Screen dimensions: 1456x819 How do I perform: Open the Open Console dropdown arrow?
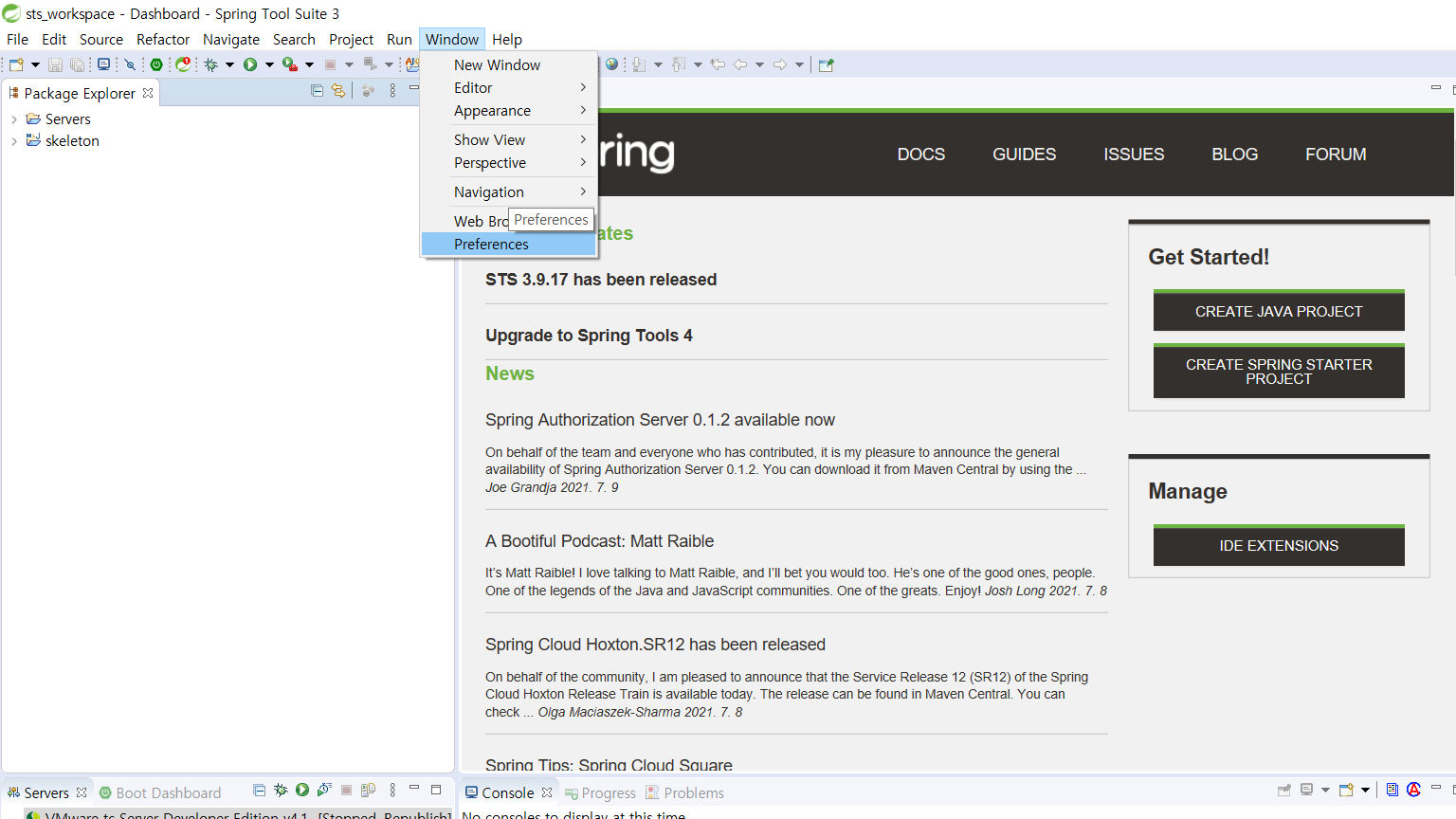tap(1365, 790)
